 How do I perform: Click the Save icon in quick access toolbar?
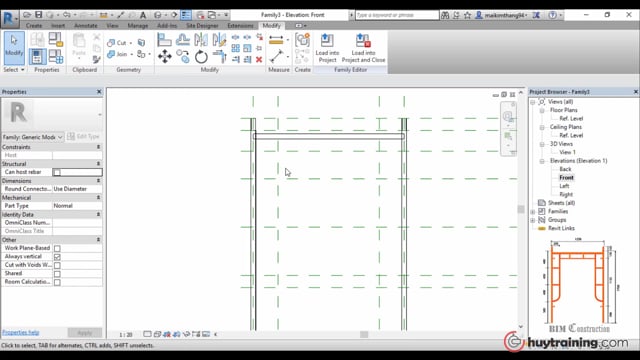[38, 15]
